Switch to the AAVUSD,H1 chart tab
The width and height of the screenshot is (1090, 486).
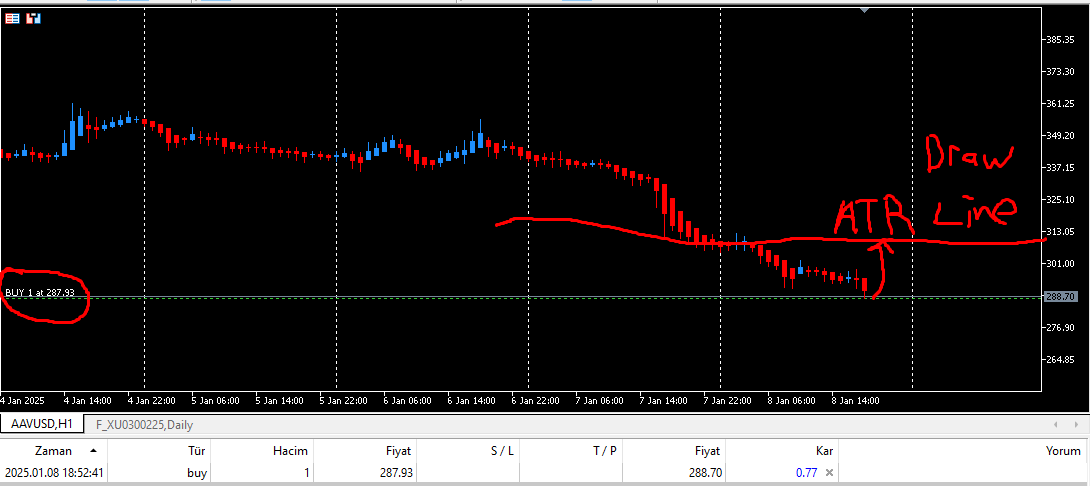41,424
